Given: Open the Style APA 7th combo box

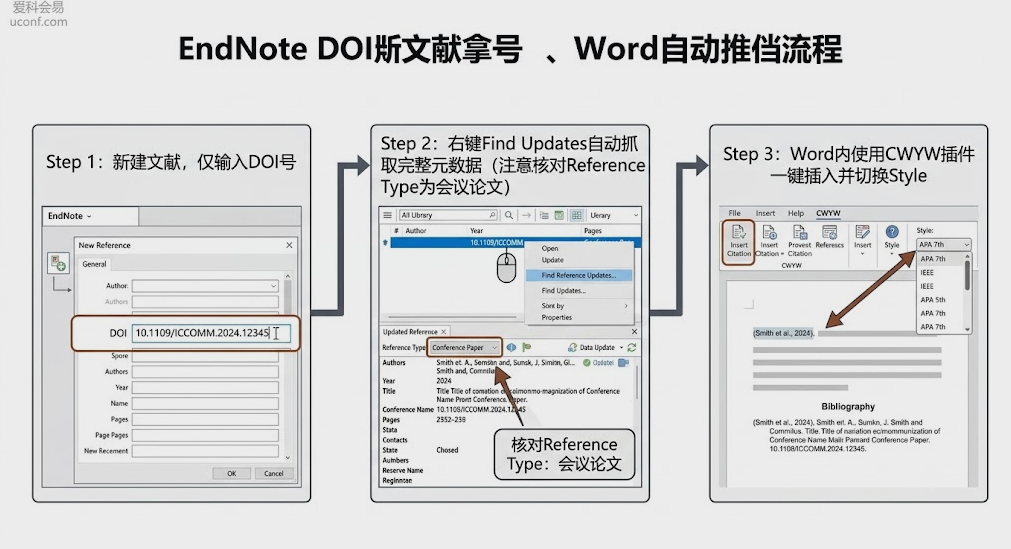Looking at the screenshot, I should pyautogui.click(x=944, y=245).
